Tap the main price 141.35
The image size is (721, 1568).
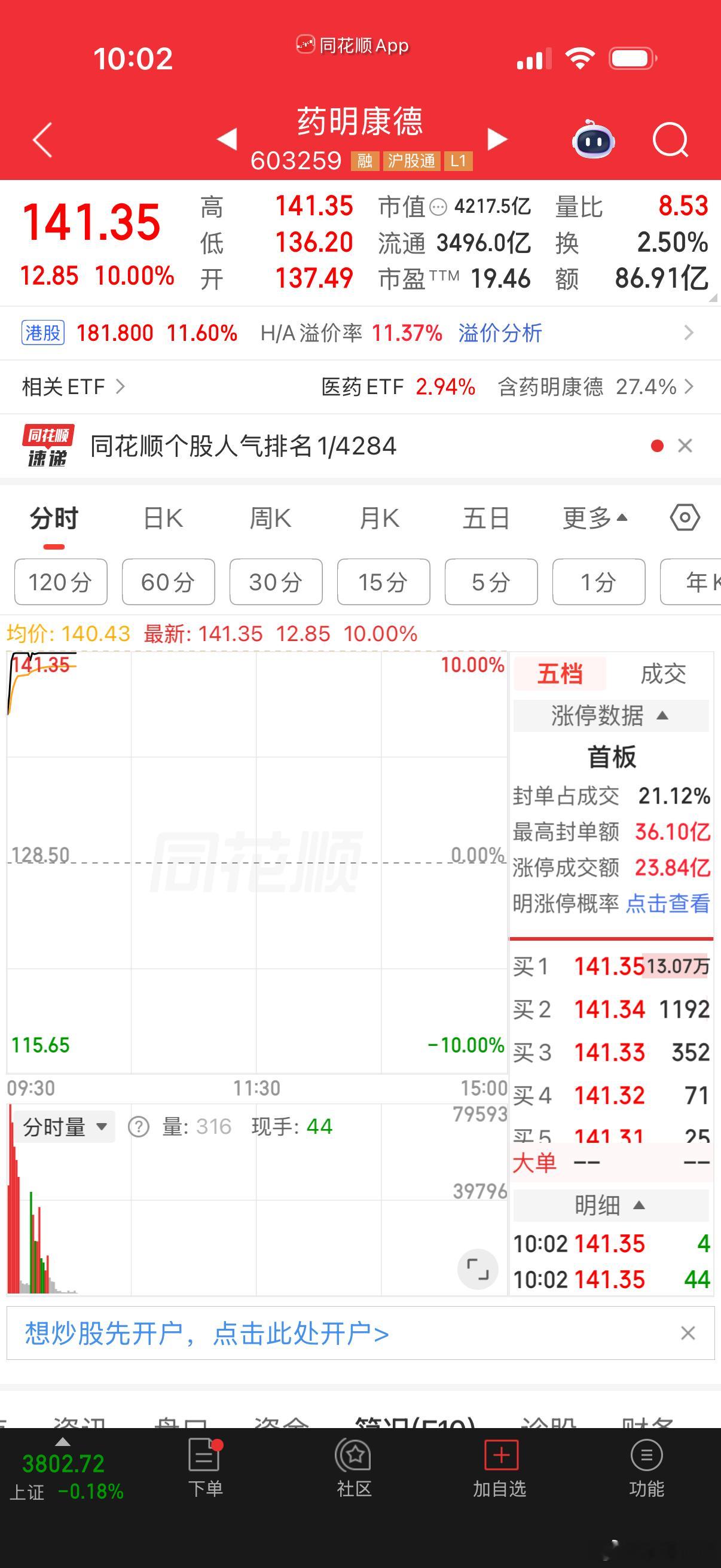91,222
